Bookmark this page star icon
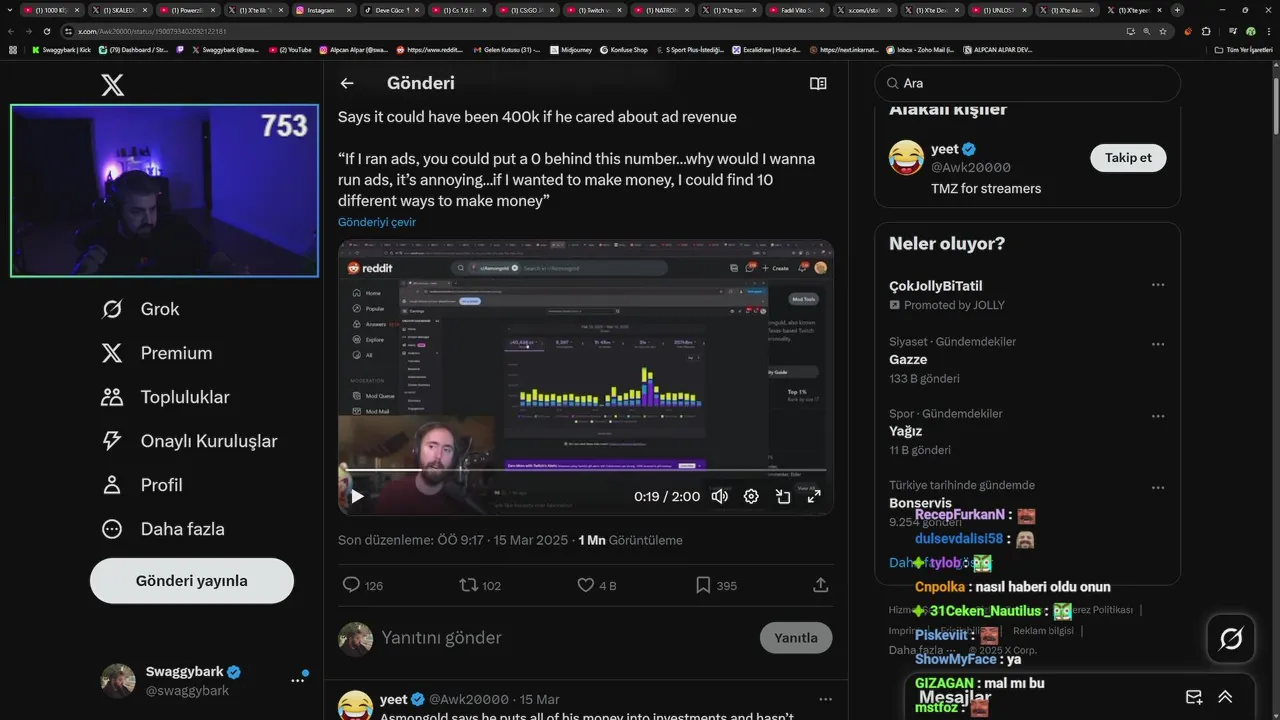 point(1163,31)
